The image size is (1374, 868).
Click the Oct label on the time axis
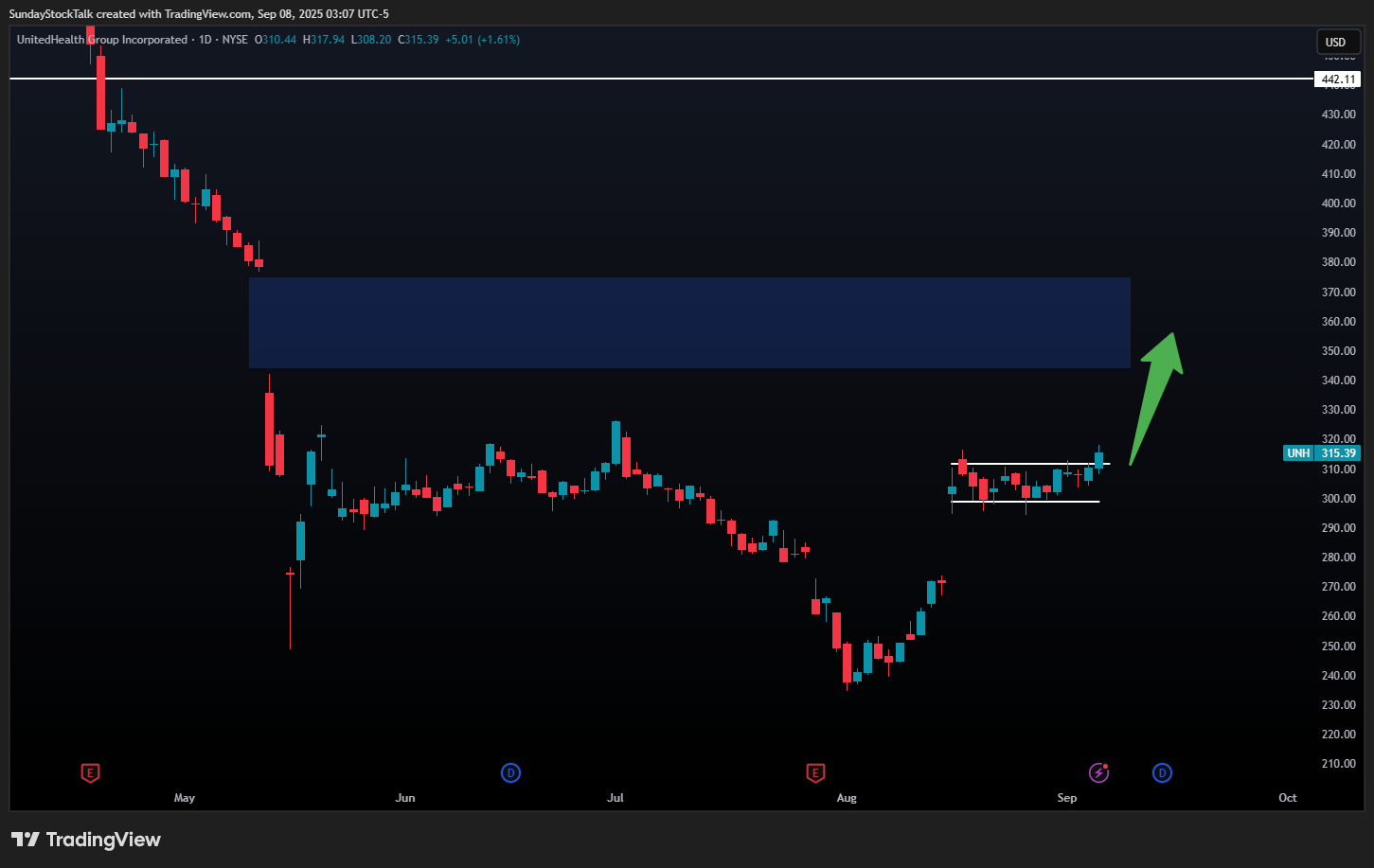[1288, 798]
